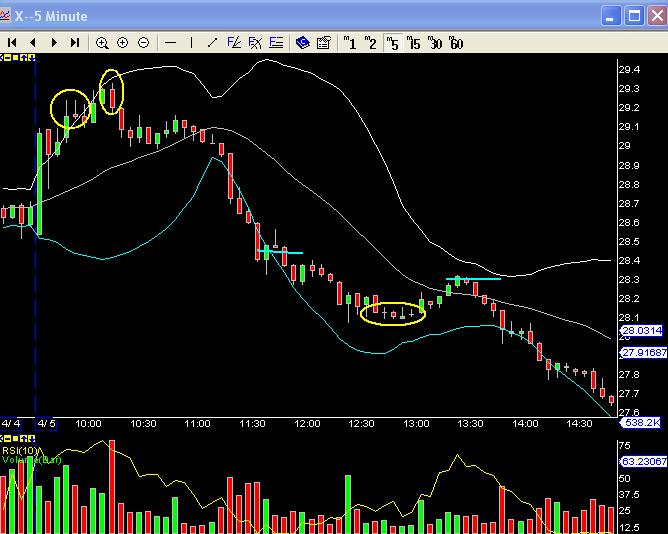The height and width of the screenshot is (534, 668).
Task: Zoom out with the circled minus icon
Action: [x=144, y=43]
